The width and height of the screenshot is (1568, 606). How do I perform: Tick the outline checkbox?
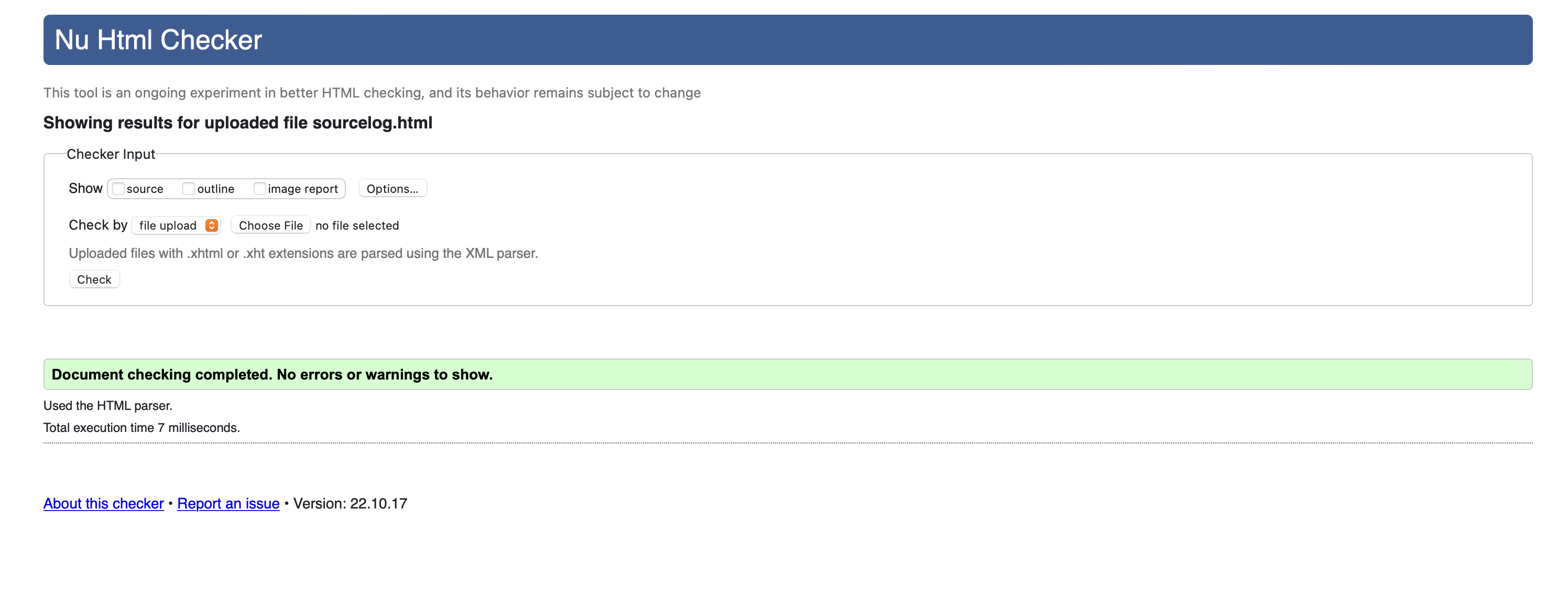[x=189, y=189]
